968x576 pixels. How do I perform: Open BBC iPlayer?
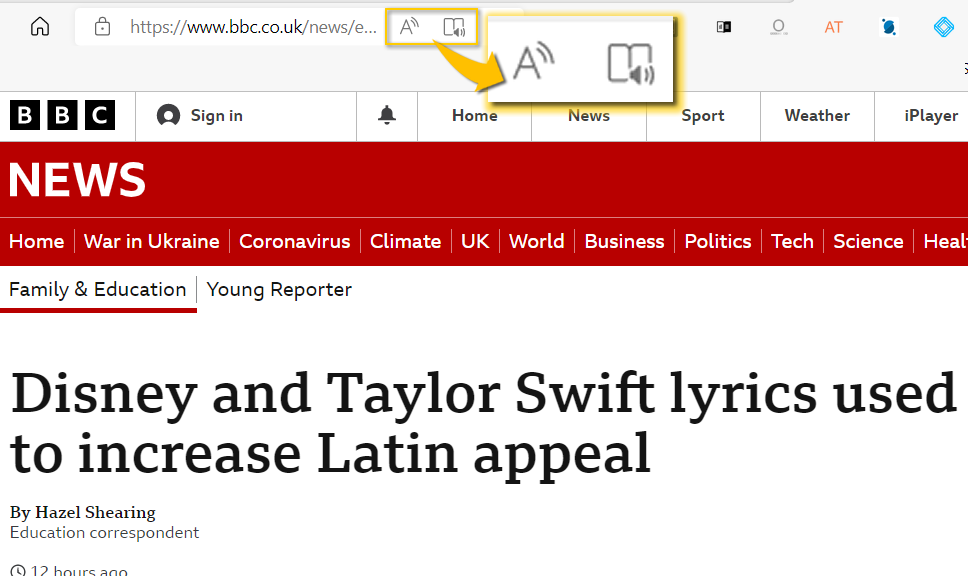(931, 115)
